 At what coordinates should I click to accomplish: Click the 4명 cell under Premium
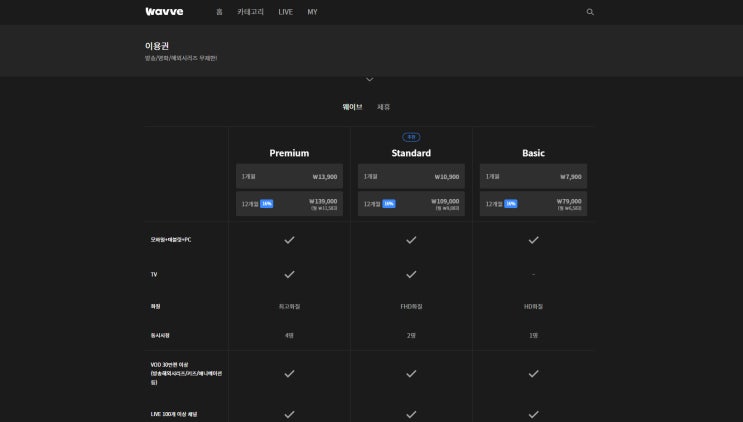point(290,335)
